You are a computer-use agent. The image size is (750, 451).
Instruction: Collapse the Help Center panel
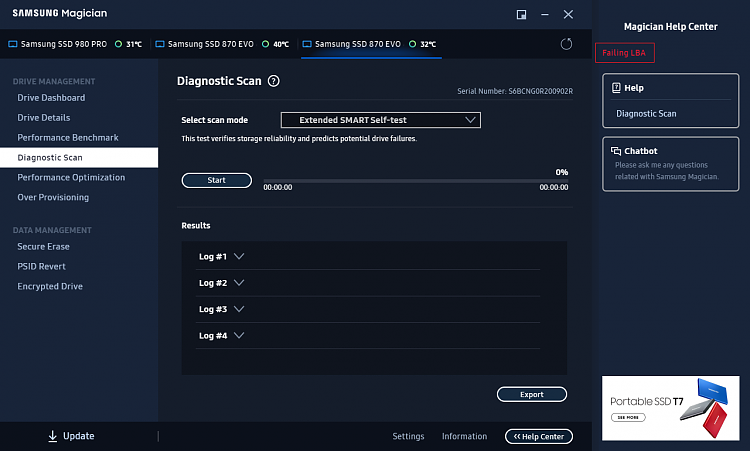click(539, 436)
